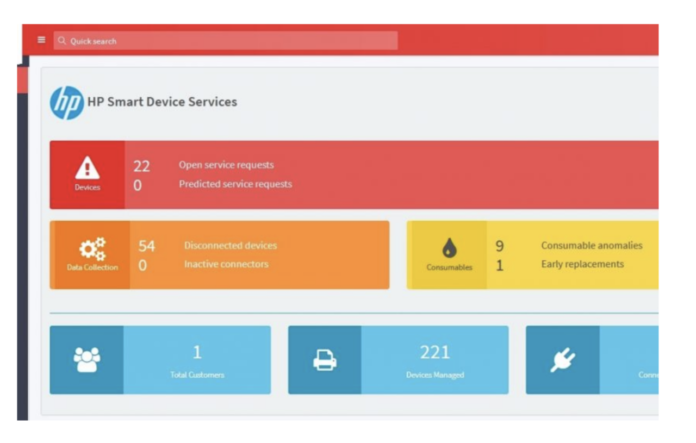The image size is (696, 443).
Task: Click the plug connector icon
Action: coord(563,360)
